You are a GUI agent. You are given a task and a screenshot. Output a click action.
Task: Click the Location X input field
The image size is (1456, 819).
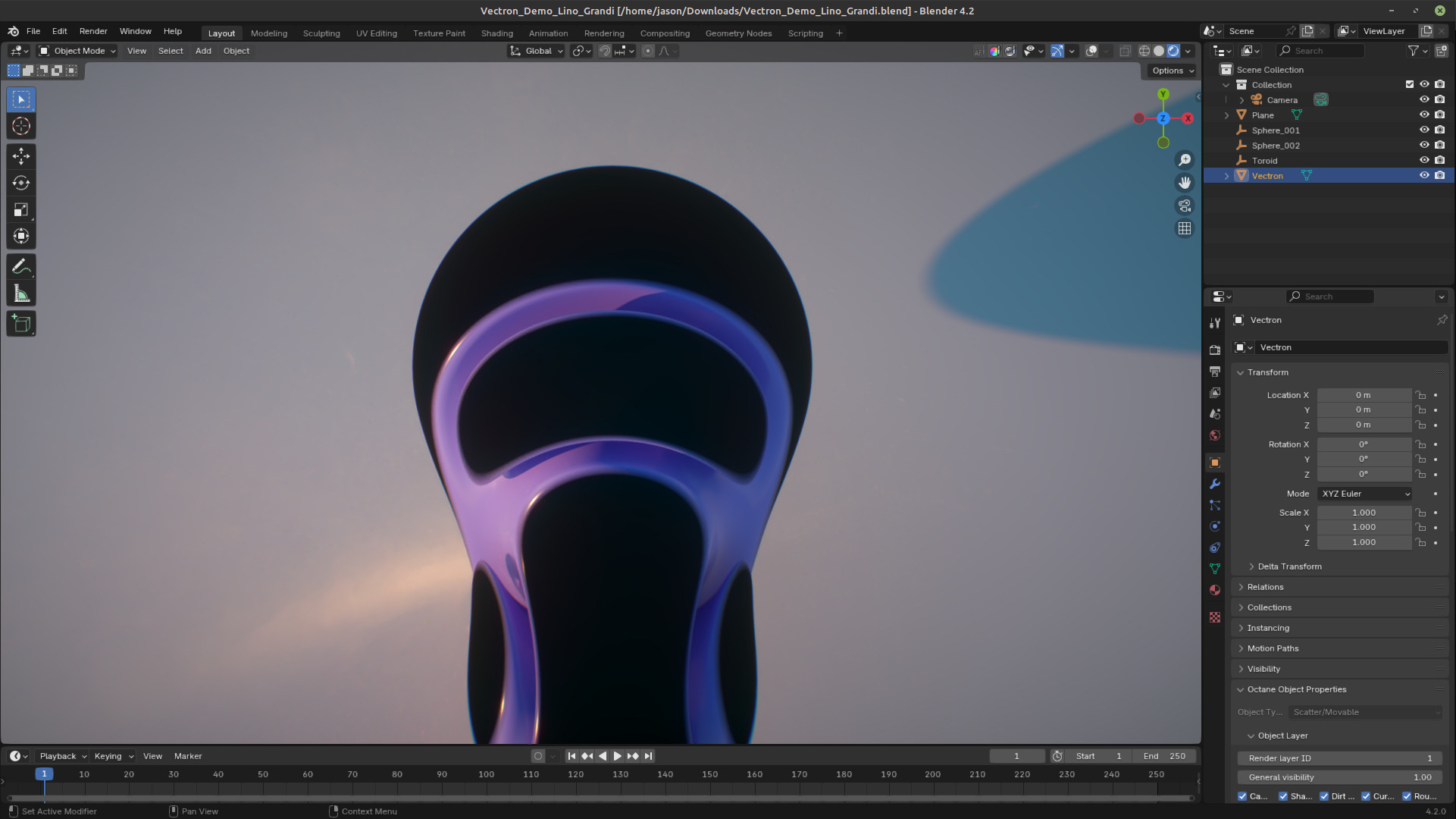coord(1363,395)
